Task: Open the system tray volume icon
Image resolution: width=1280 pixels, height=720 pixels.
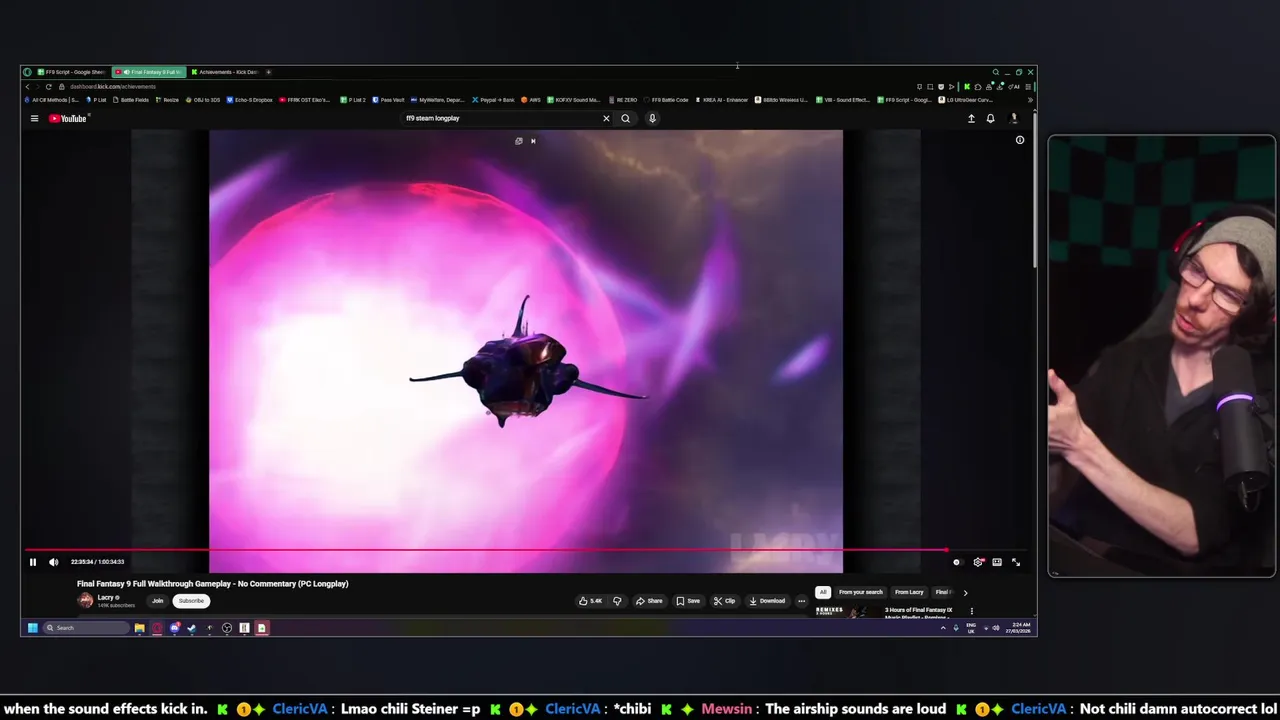Action: point(996,628)
